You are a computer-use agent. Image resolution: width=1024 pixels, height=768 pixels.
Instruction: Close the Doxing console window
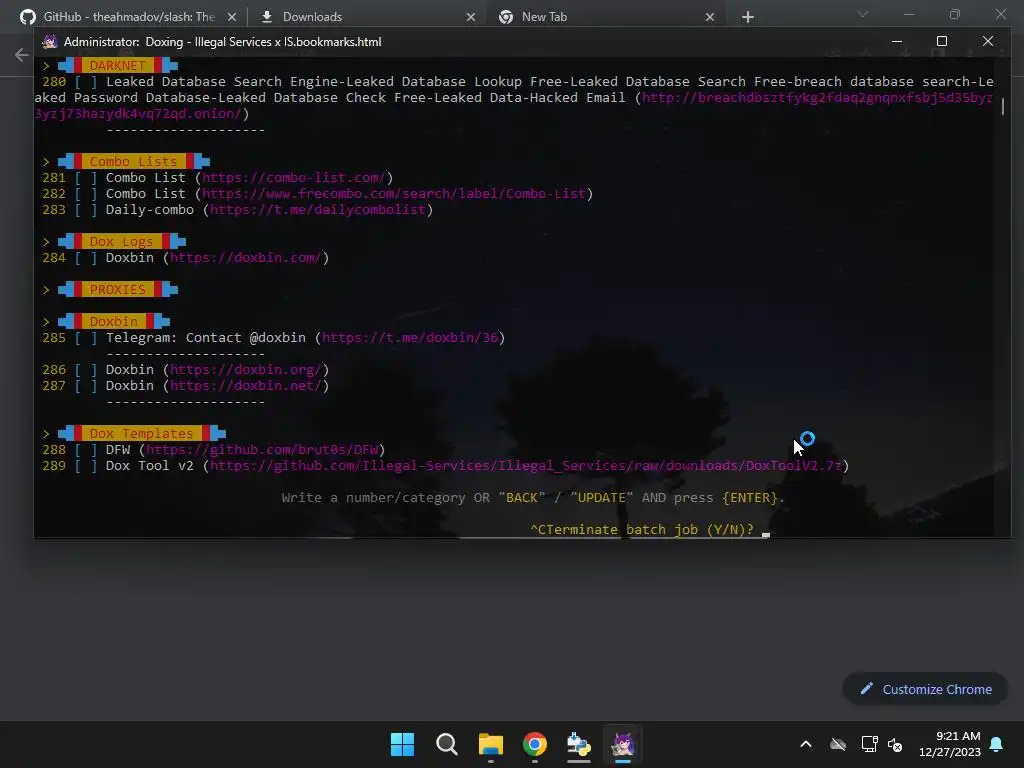click(x=988, y=41)
